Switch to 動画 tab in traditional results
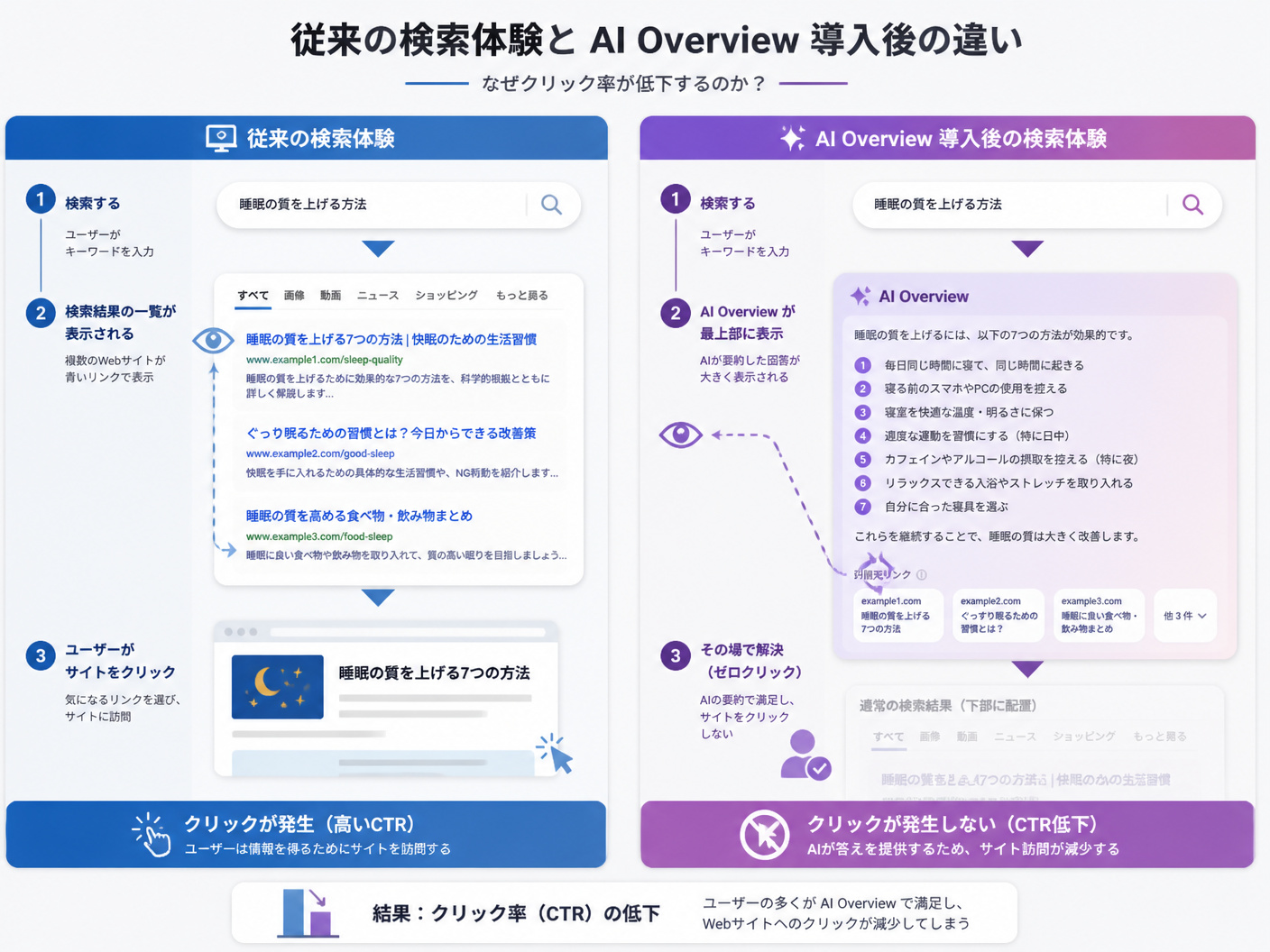The width and height of the screenshot is (1270, 952). [331, 296]
